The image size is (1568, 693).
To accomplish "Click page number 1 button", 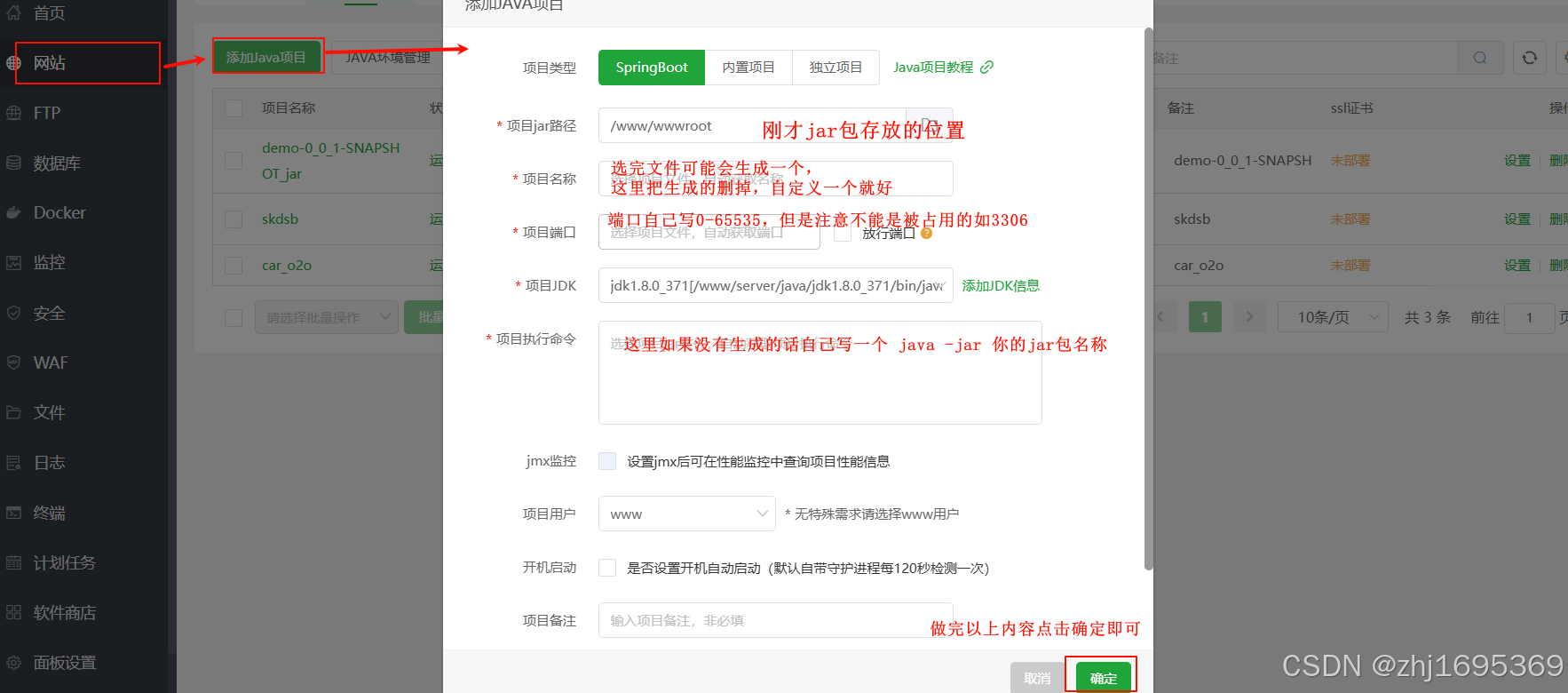I will (1205, 317).
